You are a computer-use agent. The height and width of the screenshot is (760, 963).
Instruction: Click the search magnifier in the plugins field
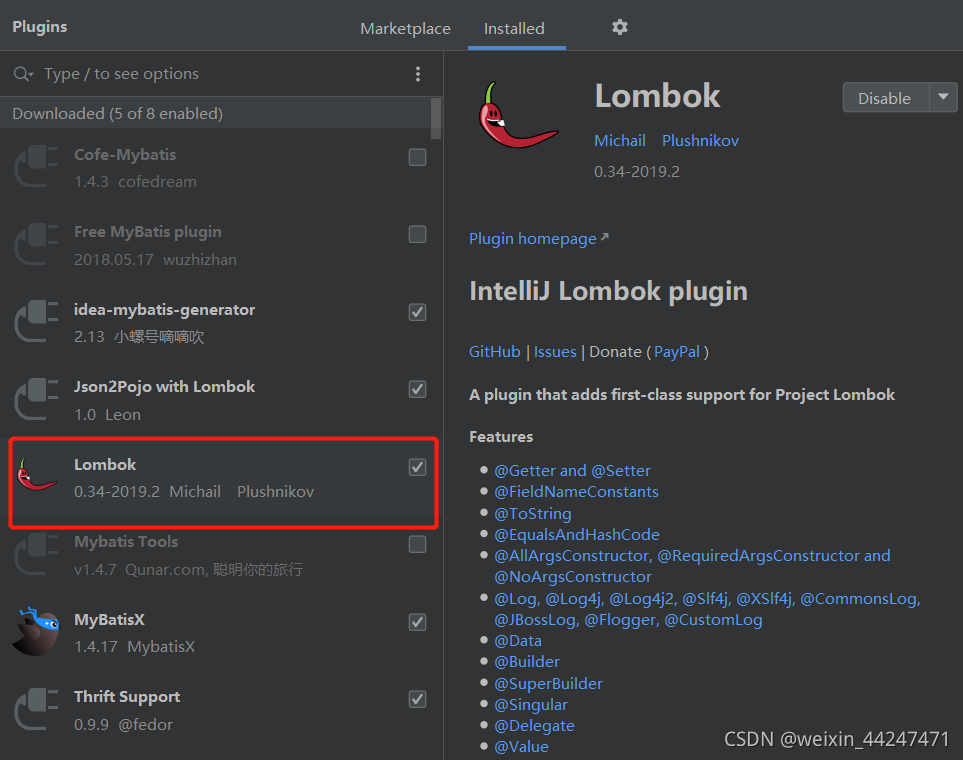tap(22, 73)
